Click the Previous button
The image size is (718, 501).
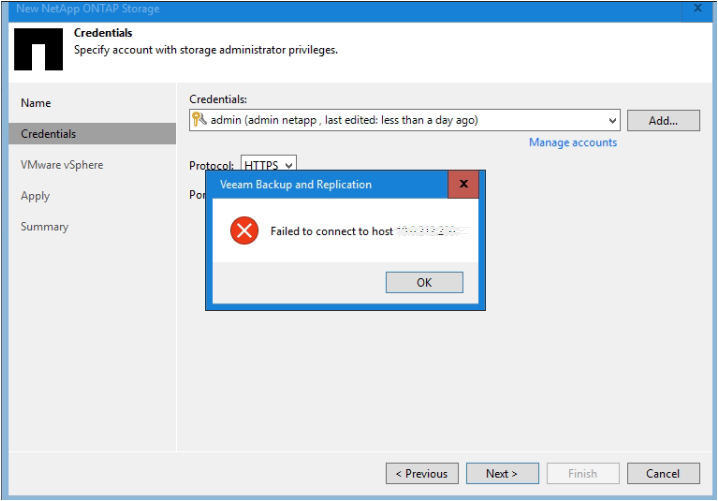point(422,473)
